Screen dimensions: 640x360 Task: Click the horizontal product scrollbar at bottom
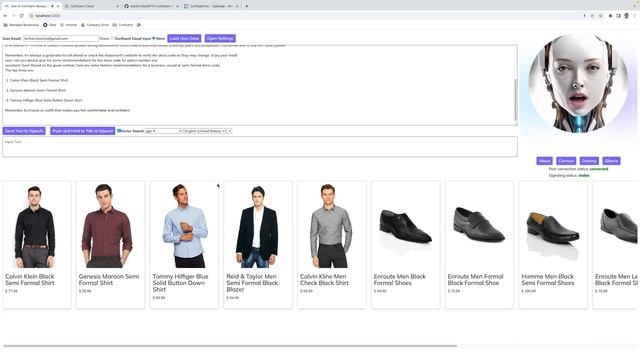pyautogui.click(x=230, y=346)
